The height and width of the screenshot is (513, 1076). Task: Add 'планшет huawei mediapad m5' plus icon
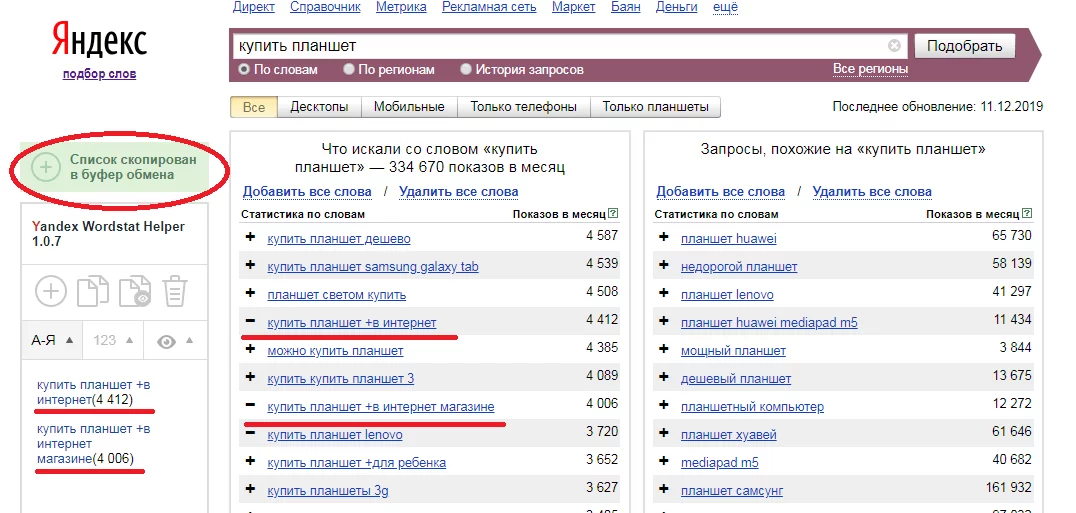coord(664,322)
